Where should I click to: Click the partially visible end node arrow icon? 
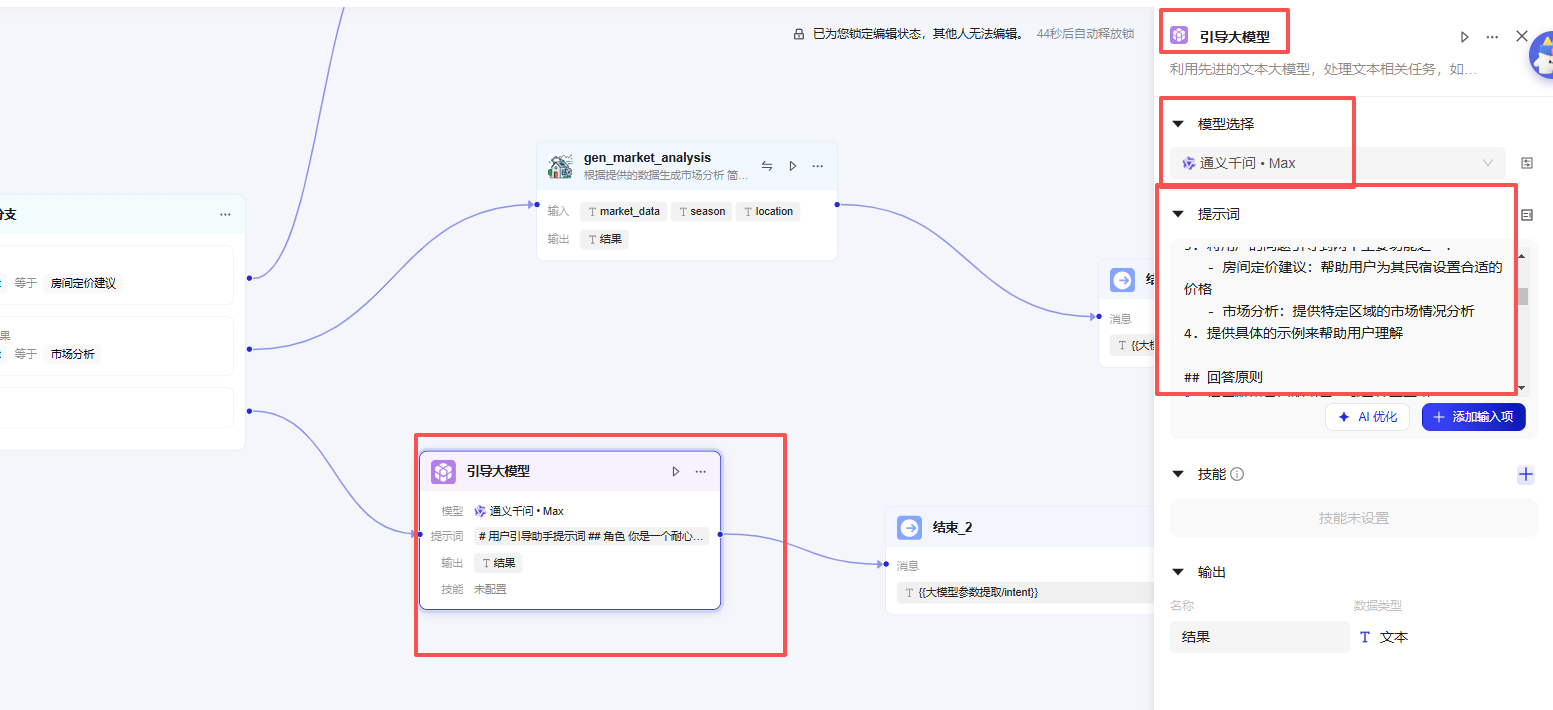pos(1122,281)
